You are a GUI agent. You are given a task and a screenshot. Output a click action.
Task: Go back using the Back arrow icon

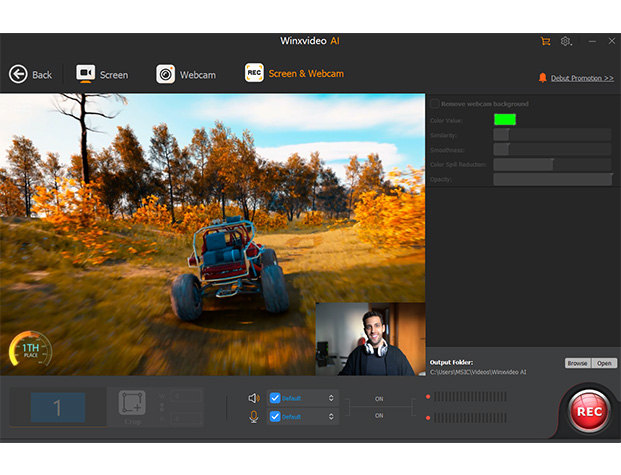[18, 74]
